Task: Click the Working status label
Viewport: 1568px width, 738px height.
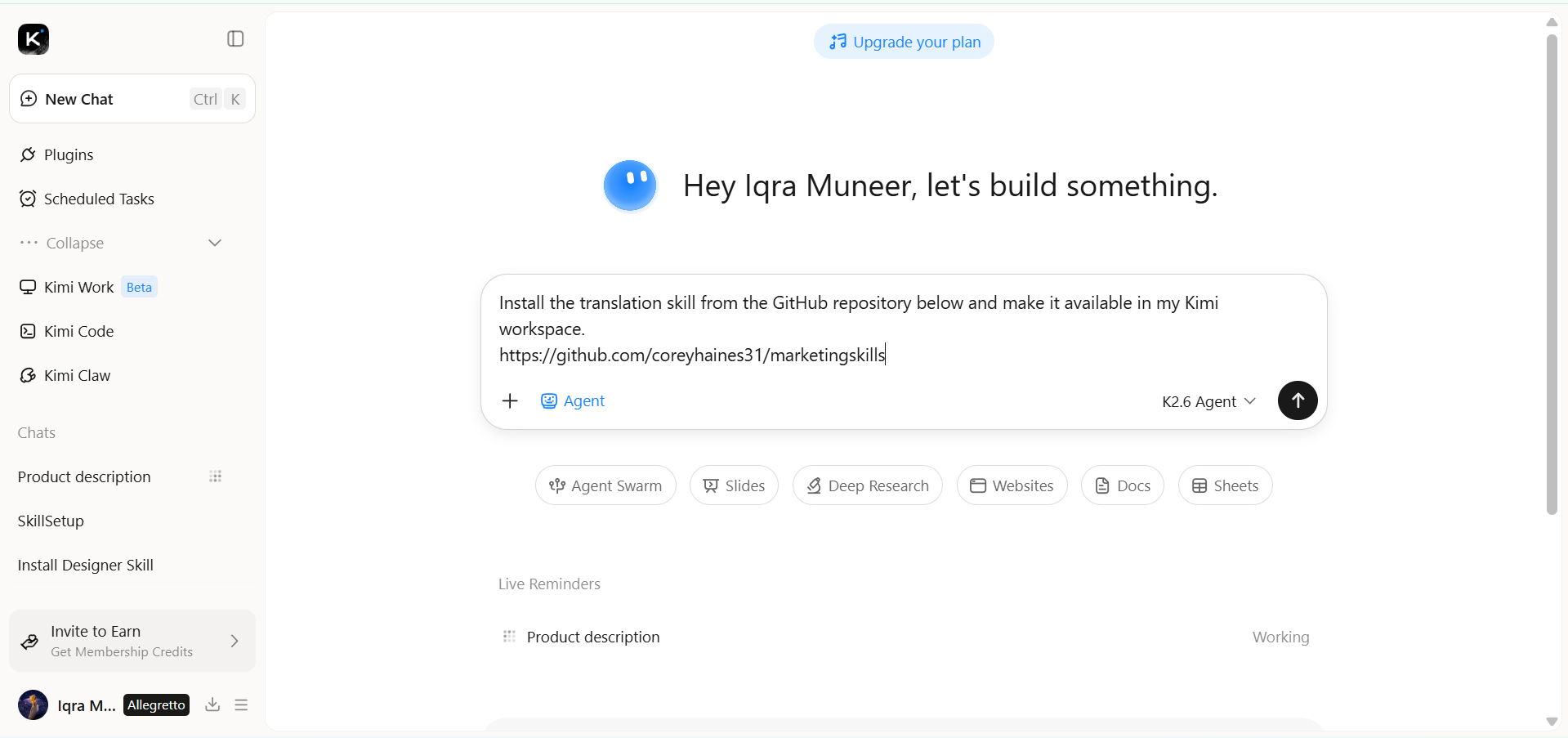Action: click(1281, 637)
